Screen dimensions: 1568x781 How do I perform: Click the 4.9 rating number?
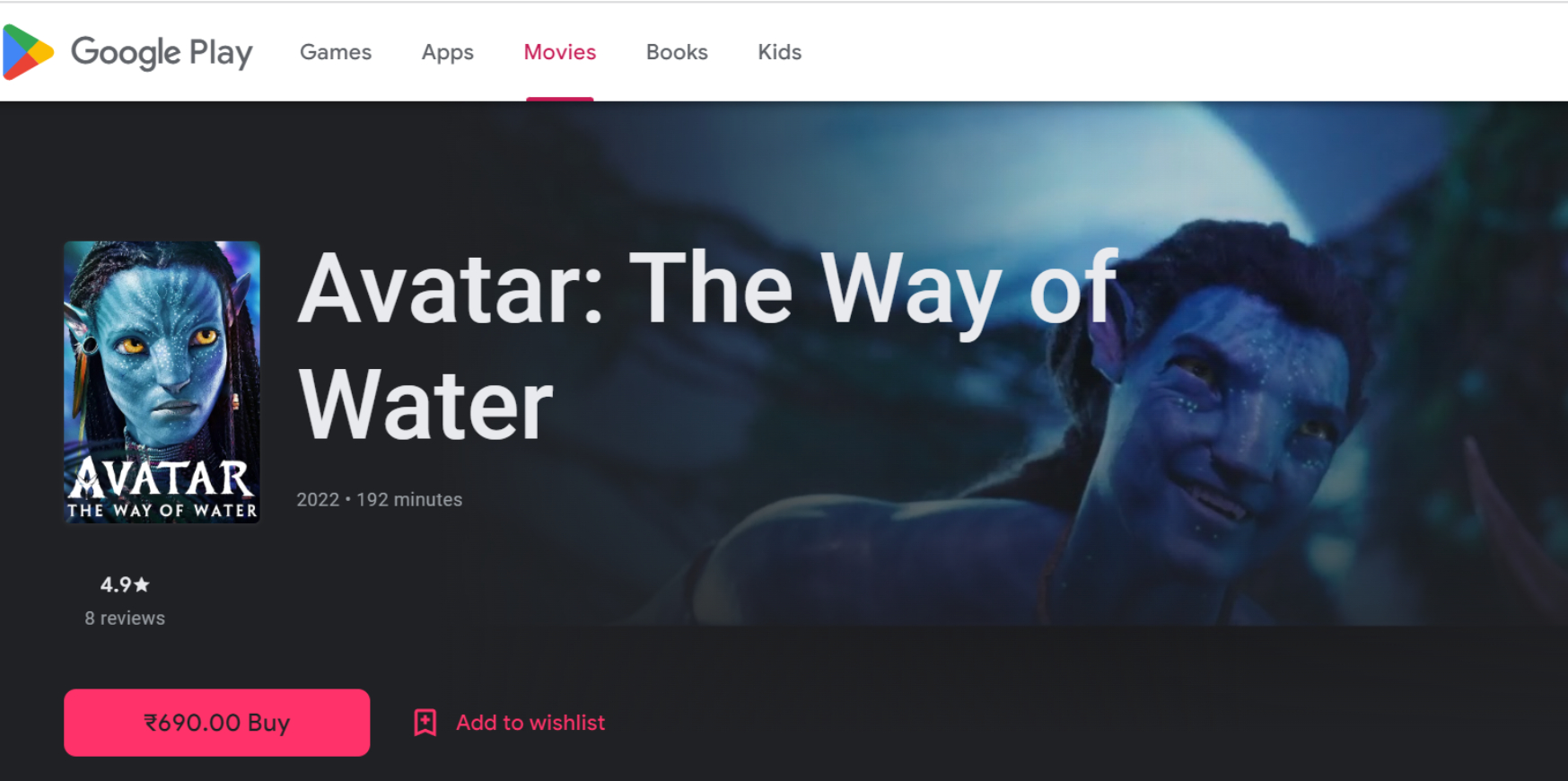116,584
